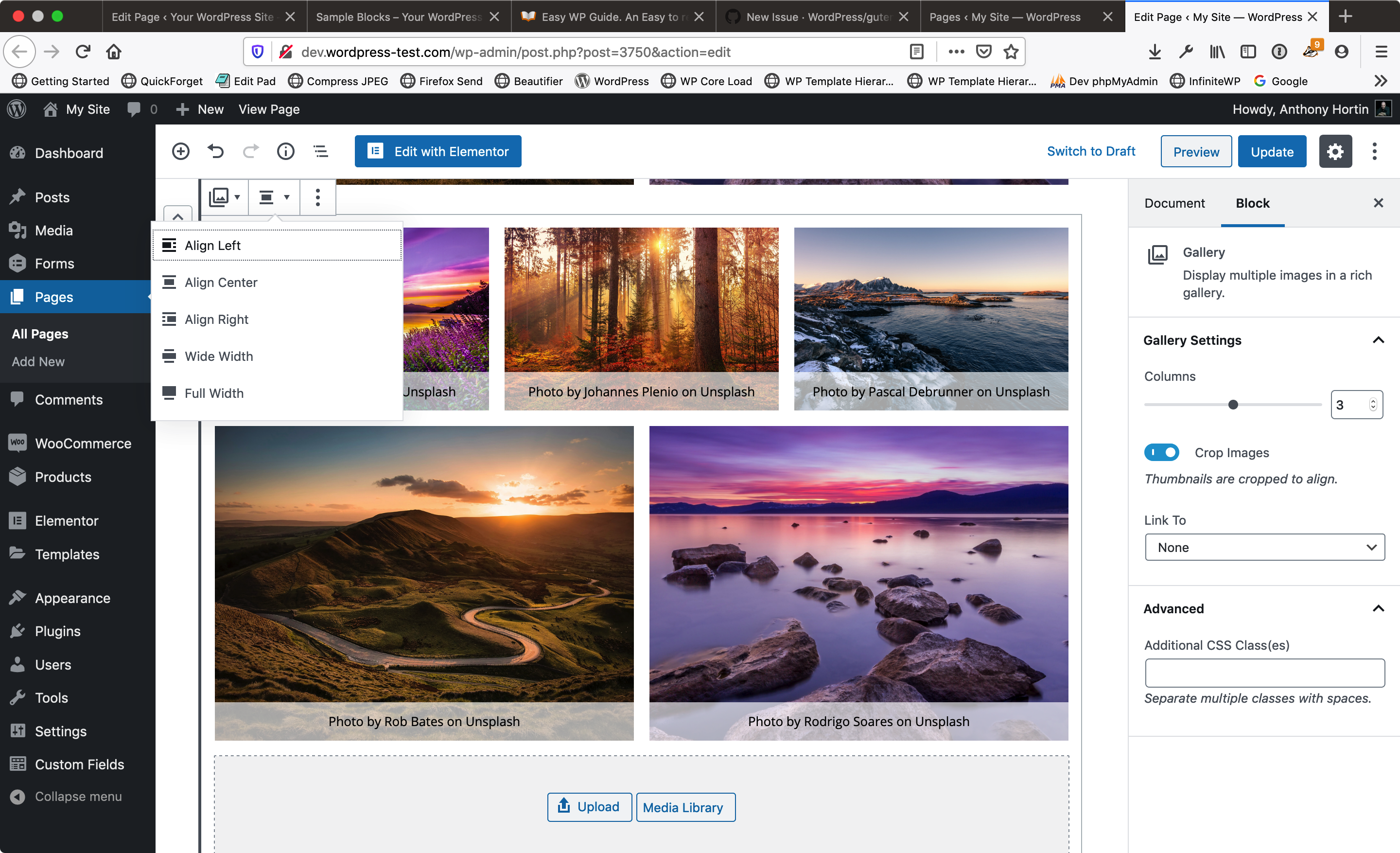Select Full Width alignment option
The height and width of the screenshot is (853, 1400).
pyautogui.click(x=277, y=393)
